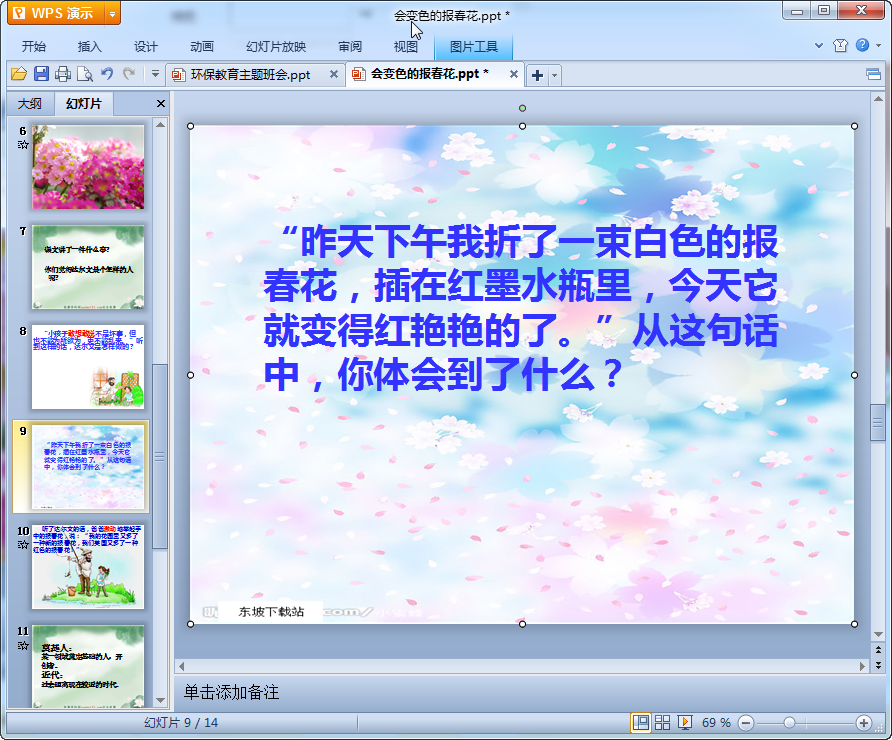Click the 幻灯片 9 / 14 status text
Viewport: 892px width, 740px height.
[x=181, y=722]
